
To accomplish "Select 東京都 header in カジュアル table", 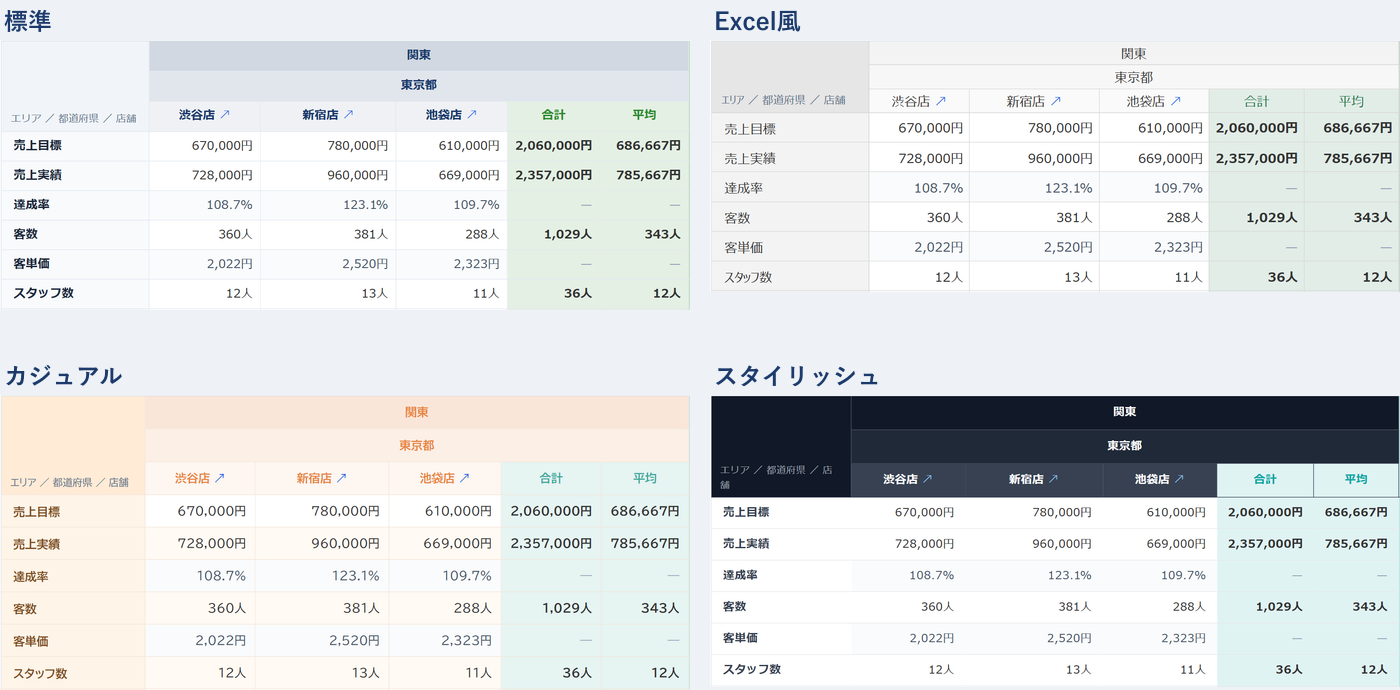I will [x=417, y=445].
